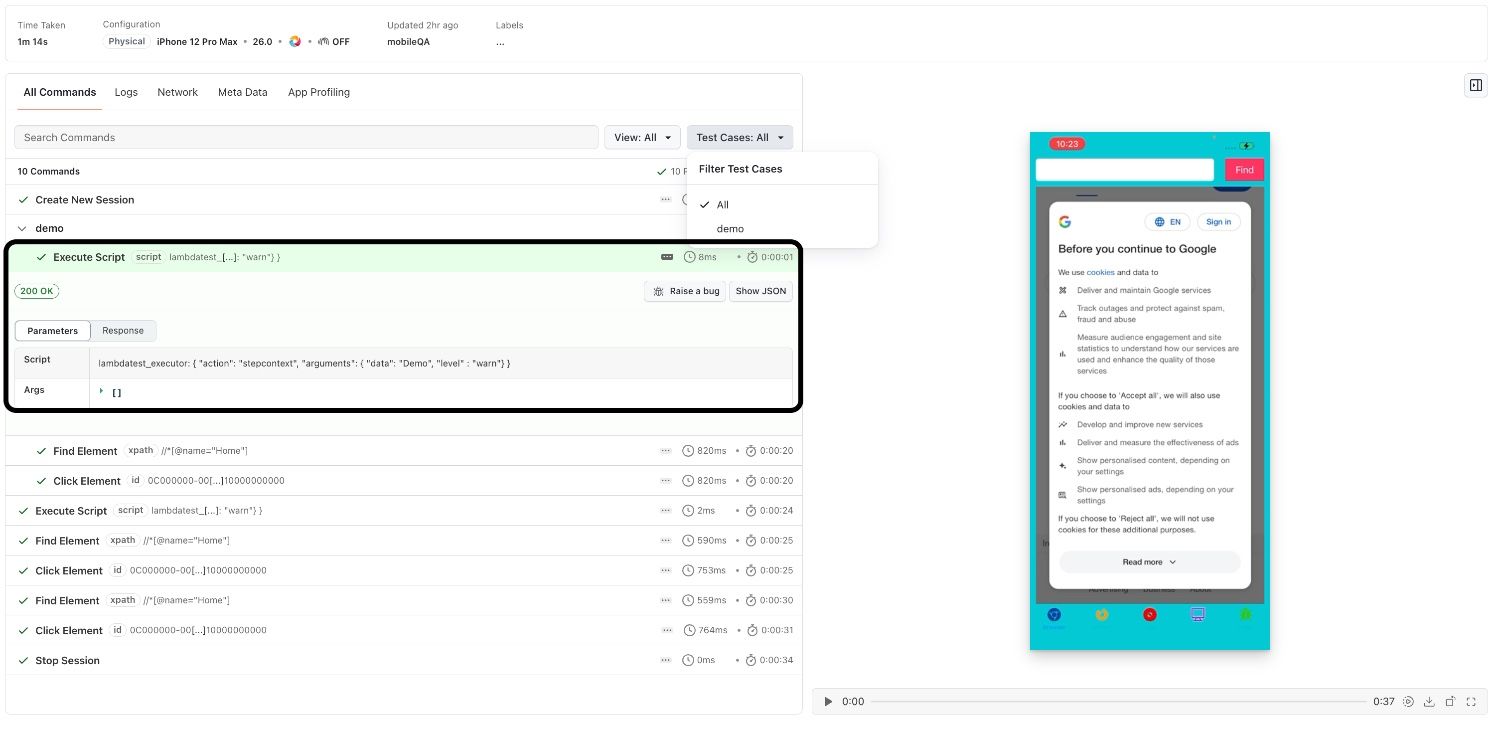Open the View: All dropdown
1500x730 pixels.
tap(641, 137)
